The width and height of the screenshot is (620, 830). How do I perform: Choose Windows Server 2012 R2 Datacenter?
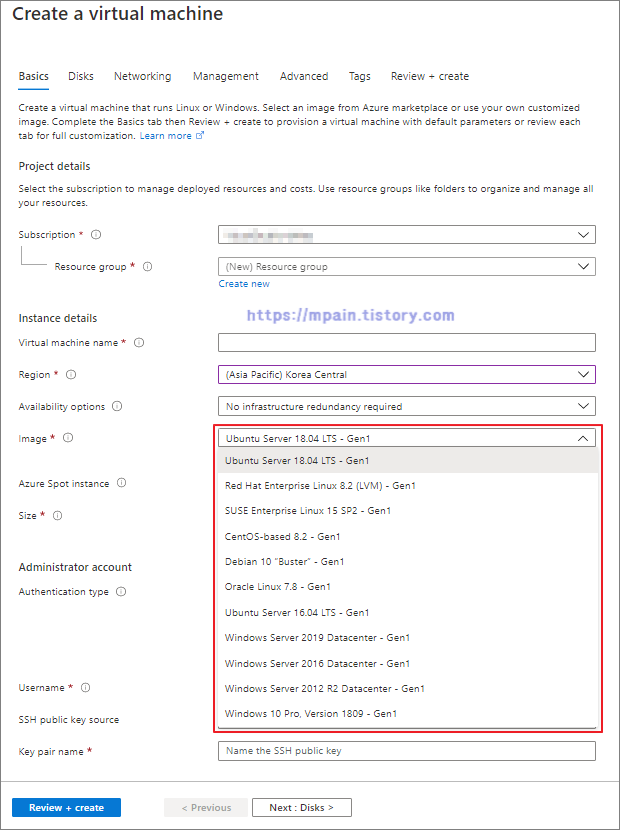point(408,688)
